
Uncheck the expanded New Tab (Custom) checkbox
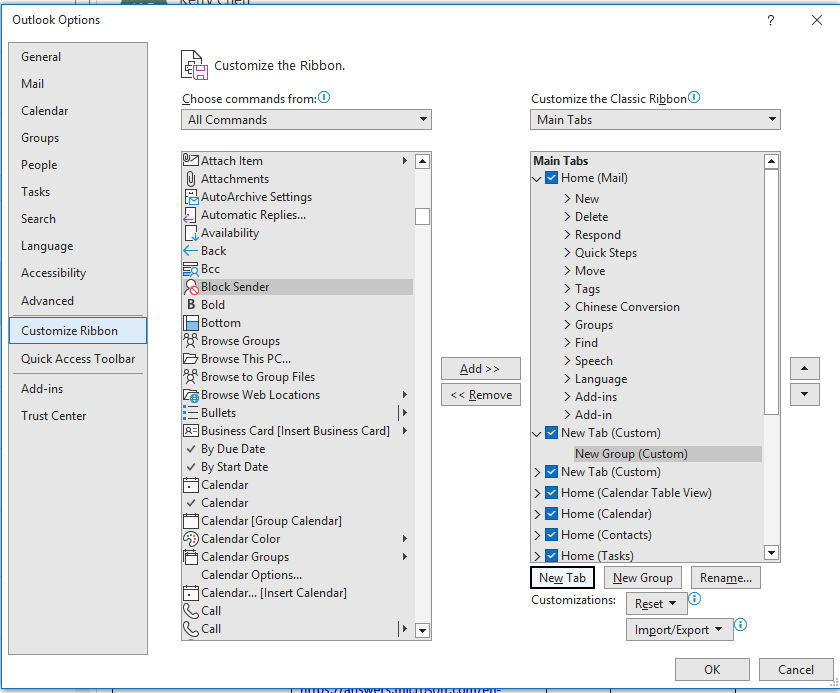click(551, 433)
